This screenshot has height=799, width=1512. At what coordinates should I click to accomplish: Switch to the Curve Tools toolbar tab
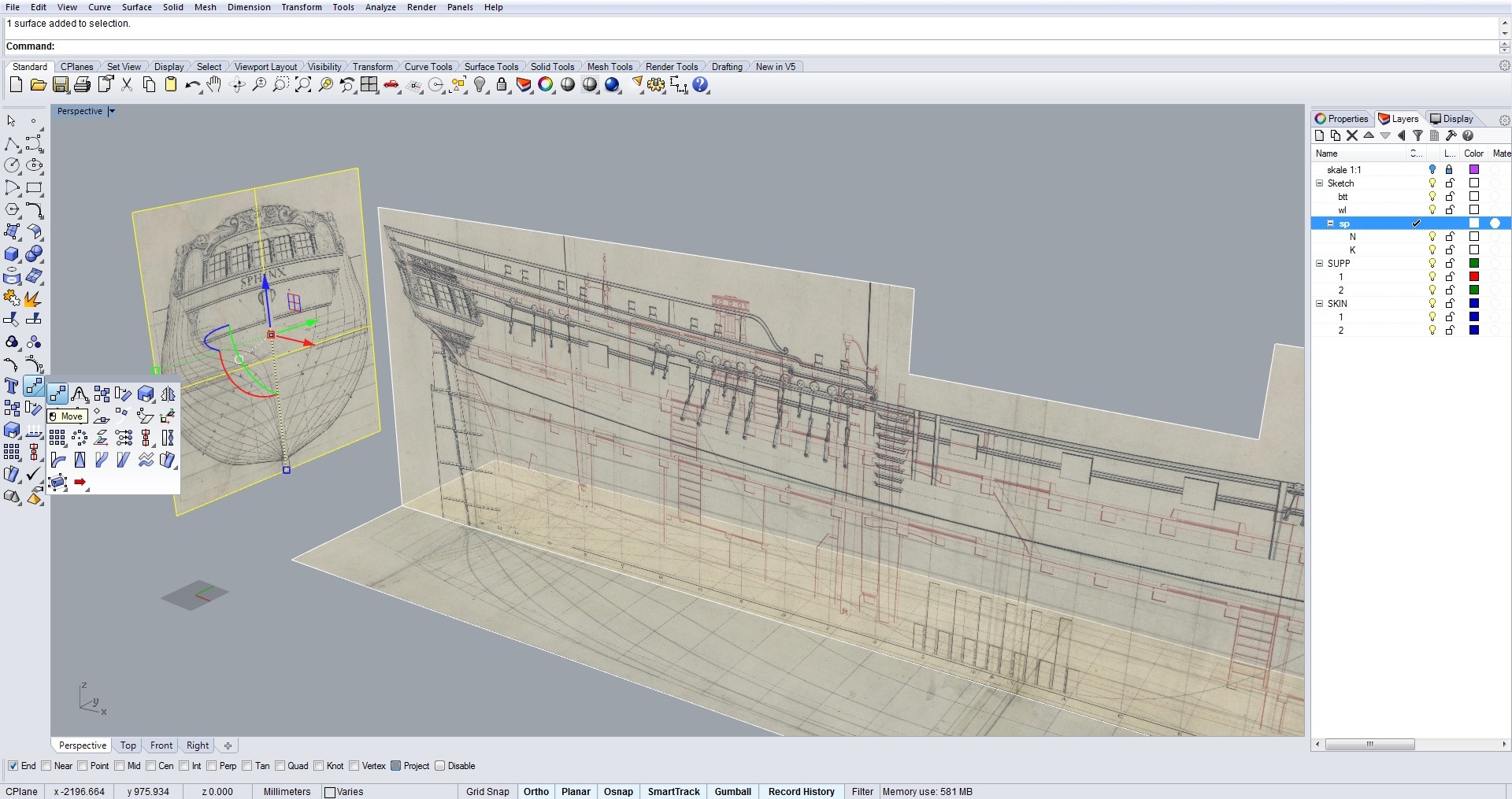pos(428,67)
